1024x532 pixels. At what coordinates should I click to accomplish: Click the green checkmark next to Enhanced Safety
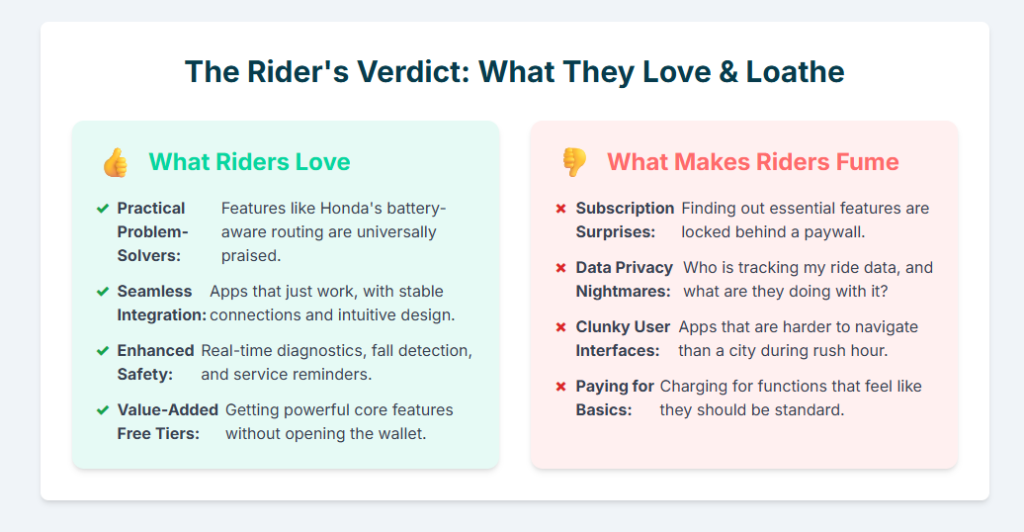click(x=102, y=351)
